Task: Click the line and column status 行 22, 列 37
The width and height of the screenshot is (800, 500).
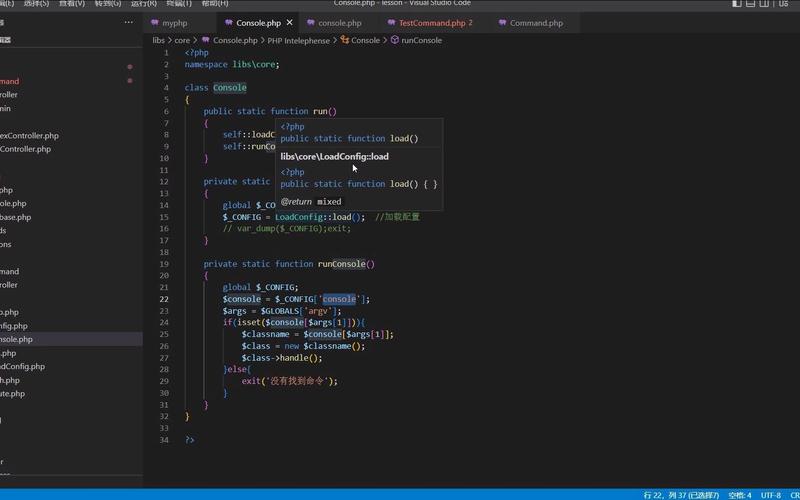Action: pyautogui.click(x=681, y=495)
